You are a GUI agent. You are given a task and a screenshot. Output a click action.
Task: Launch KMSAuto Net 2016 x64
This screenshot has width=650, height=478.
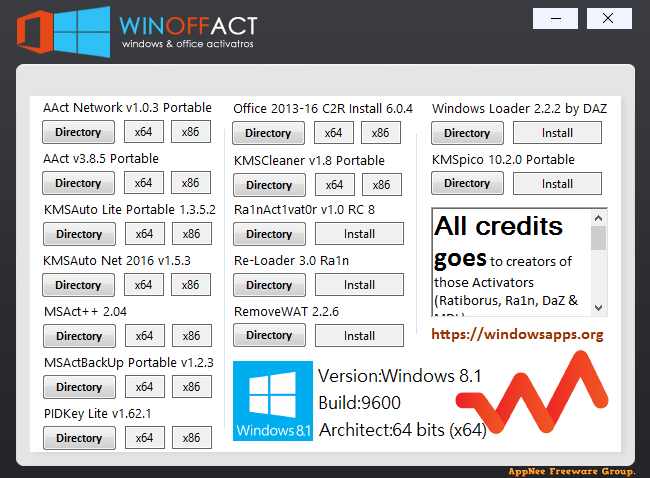[x=144, y=285]
